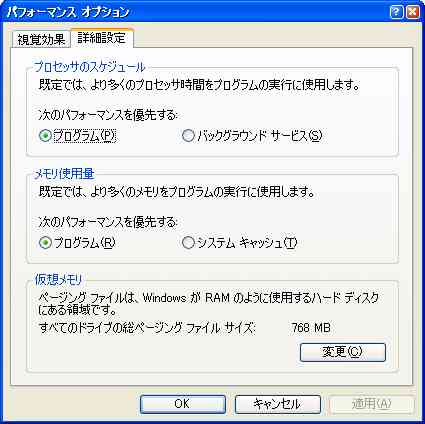Choose the バックグラウンド サービス(S) radio option
Screen dimensions: 425x424
[252, 136]
